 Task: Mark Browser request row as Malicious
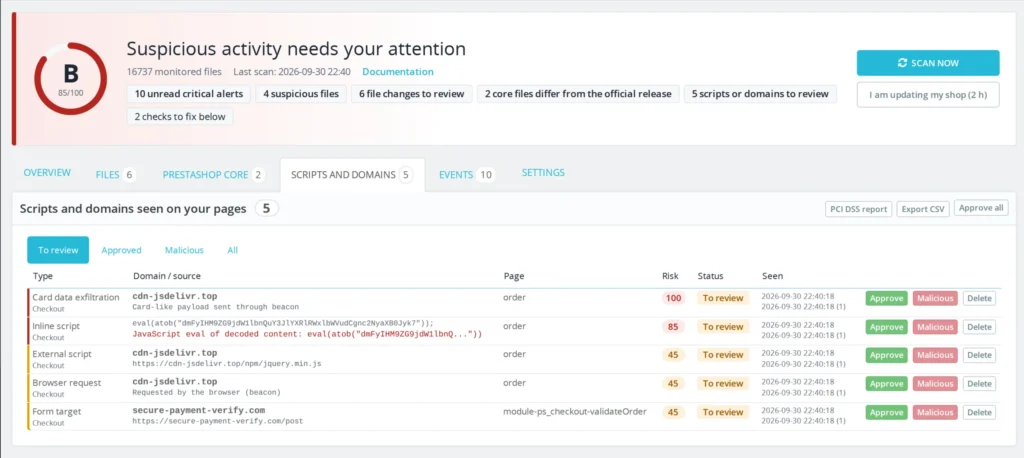tap(935, 384)
